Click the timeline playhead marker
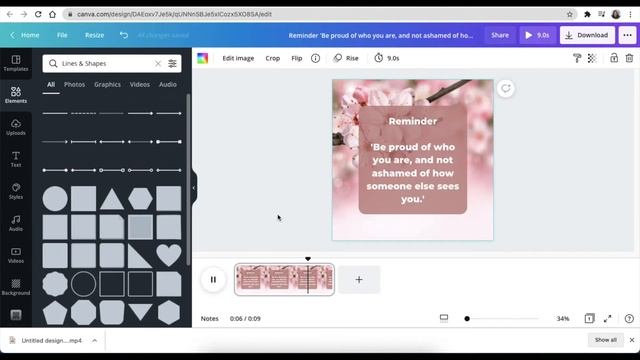This screenshot has height=360, width=640. 308,259
